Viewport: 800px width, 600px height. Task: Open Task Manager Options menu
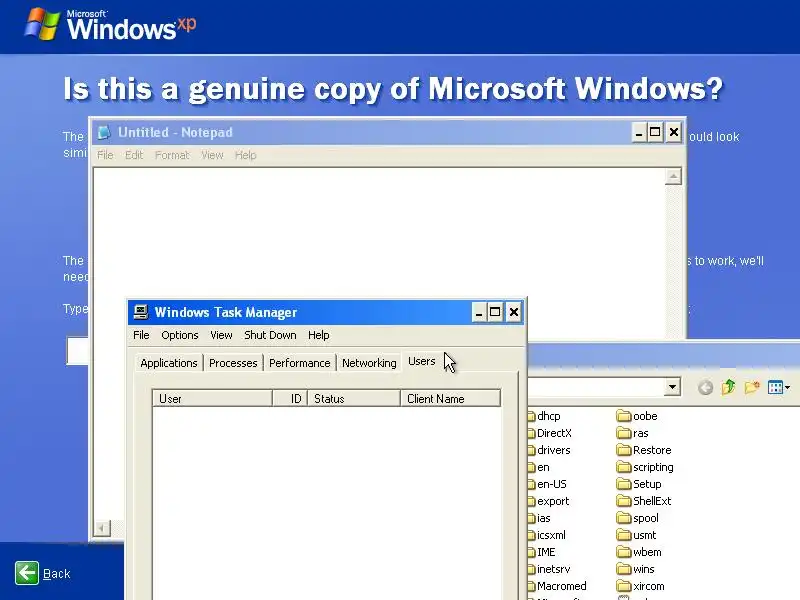point(180,335)
